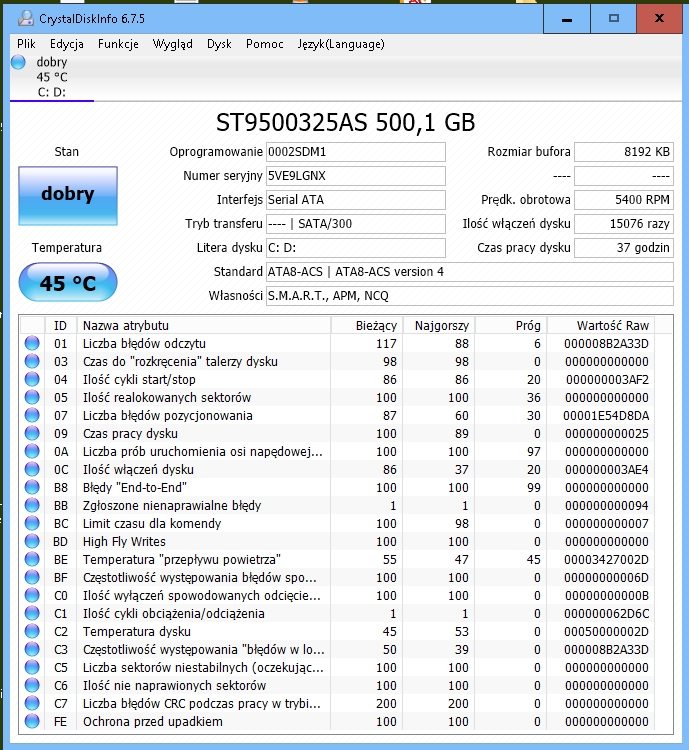Click the Rozmiar bufora 8192 KB field

[624, 152]
